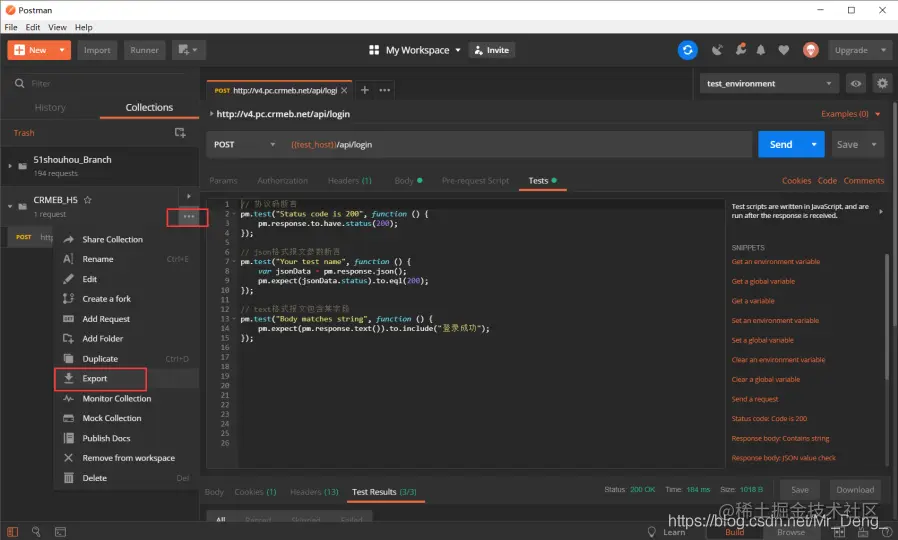898x540 pixels.
Task: Open the environment quick look eye
Action: click(856, 84)
